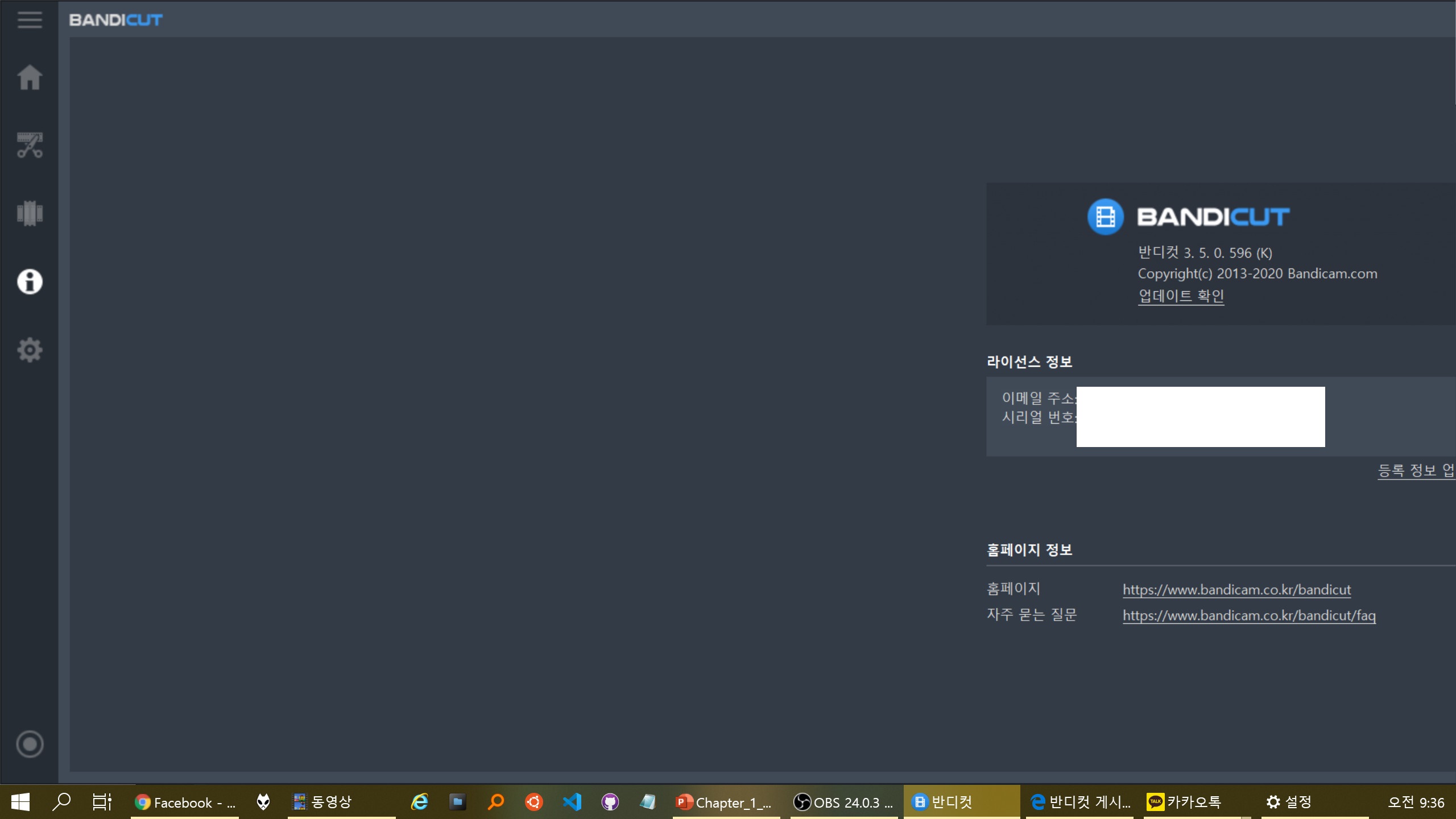Click the 자주 묻는 질문 label
1456x819 pixels.
tap(1032, 615)
